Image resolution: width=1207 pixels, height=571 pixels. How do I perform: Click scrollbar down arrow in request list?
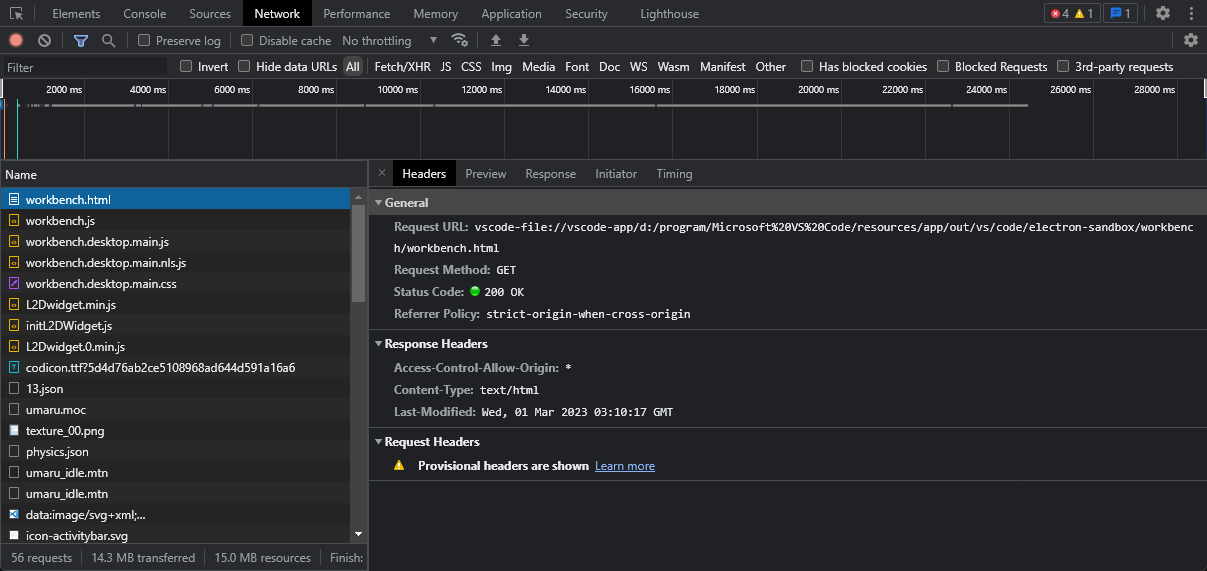[x=359, y=536]
